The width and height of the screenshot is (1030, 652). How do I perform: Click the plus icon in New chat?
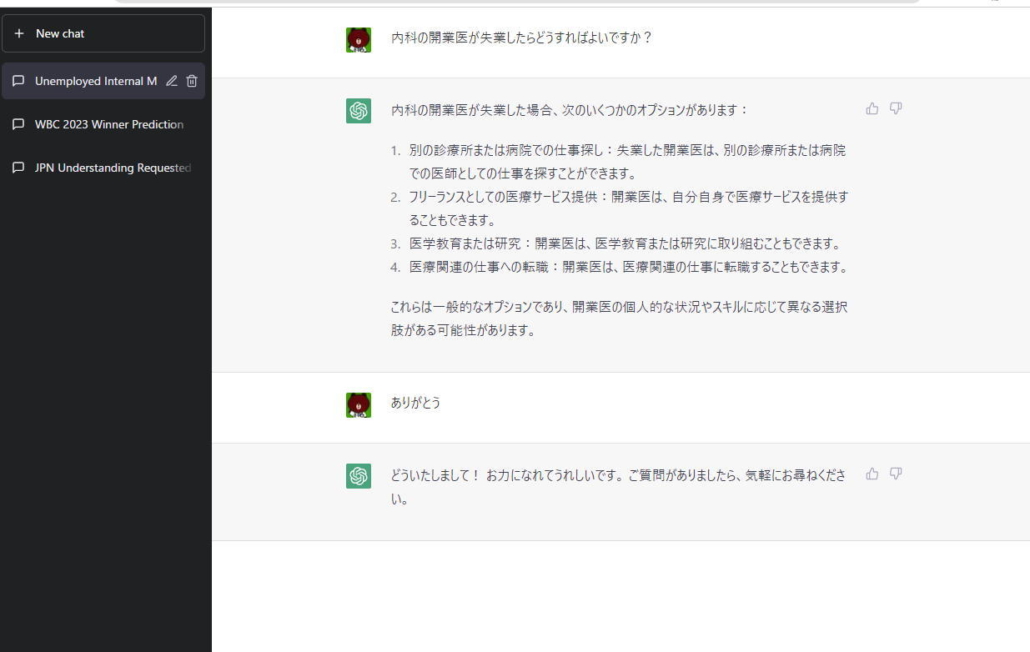click(19, 33)
